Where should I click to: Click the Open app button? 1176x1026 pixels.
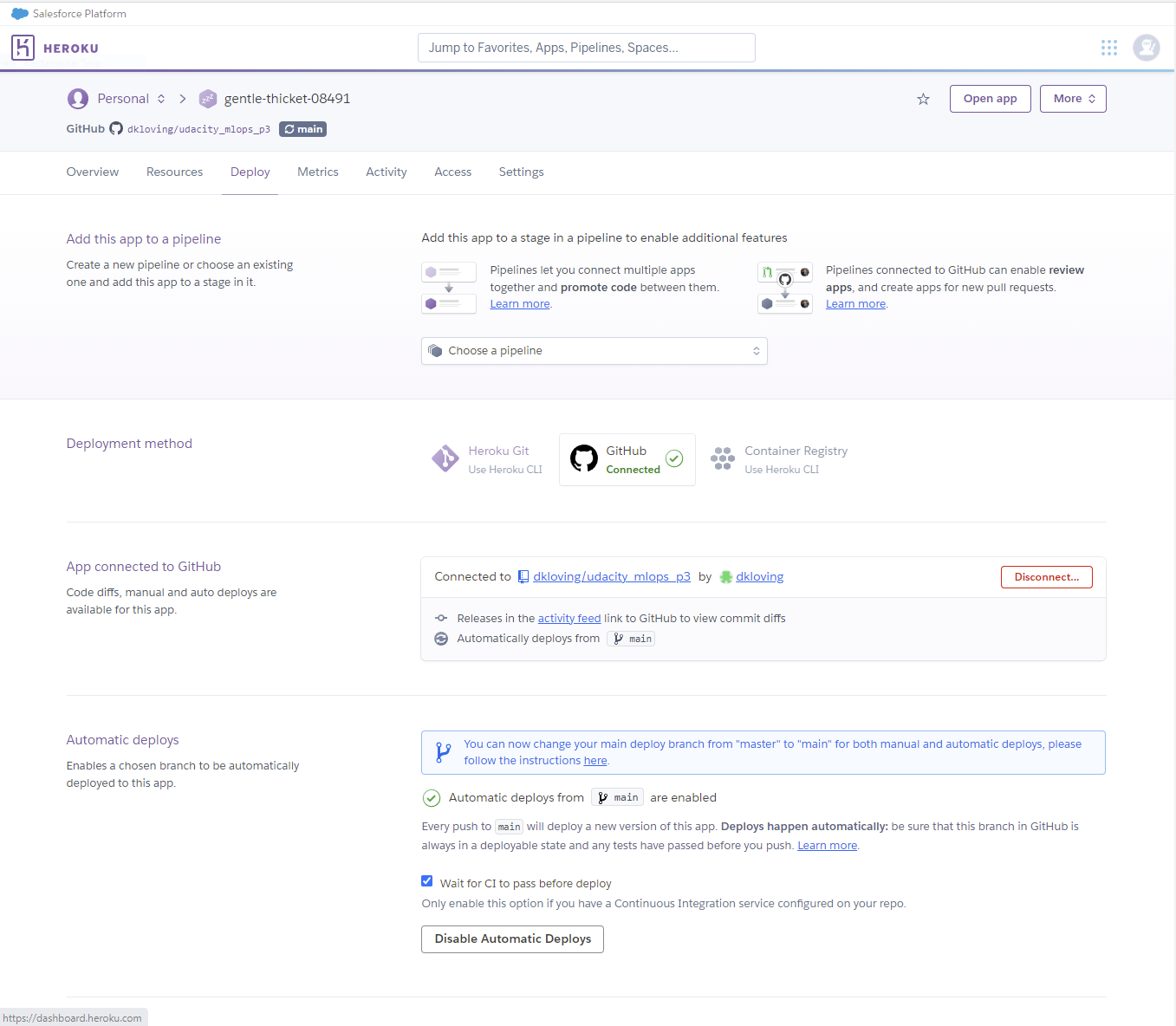tap(991, 99)
